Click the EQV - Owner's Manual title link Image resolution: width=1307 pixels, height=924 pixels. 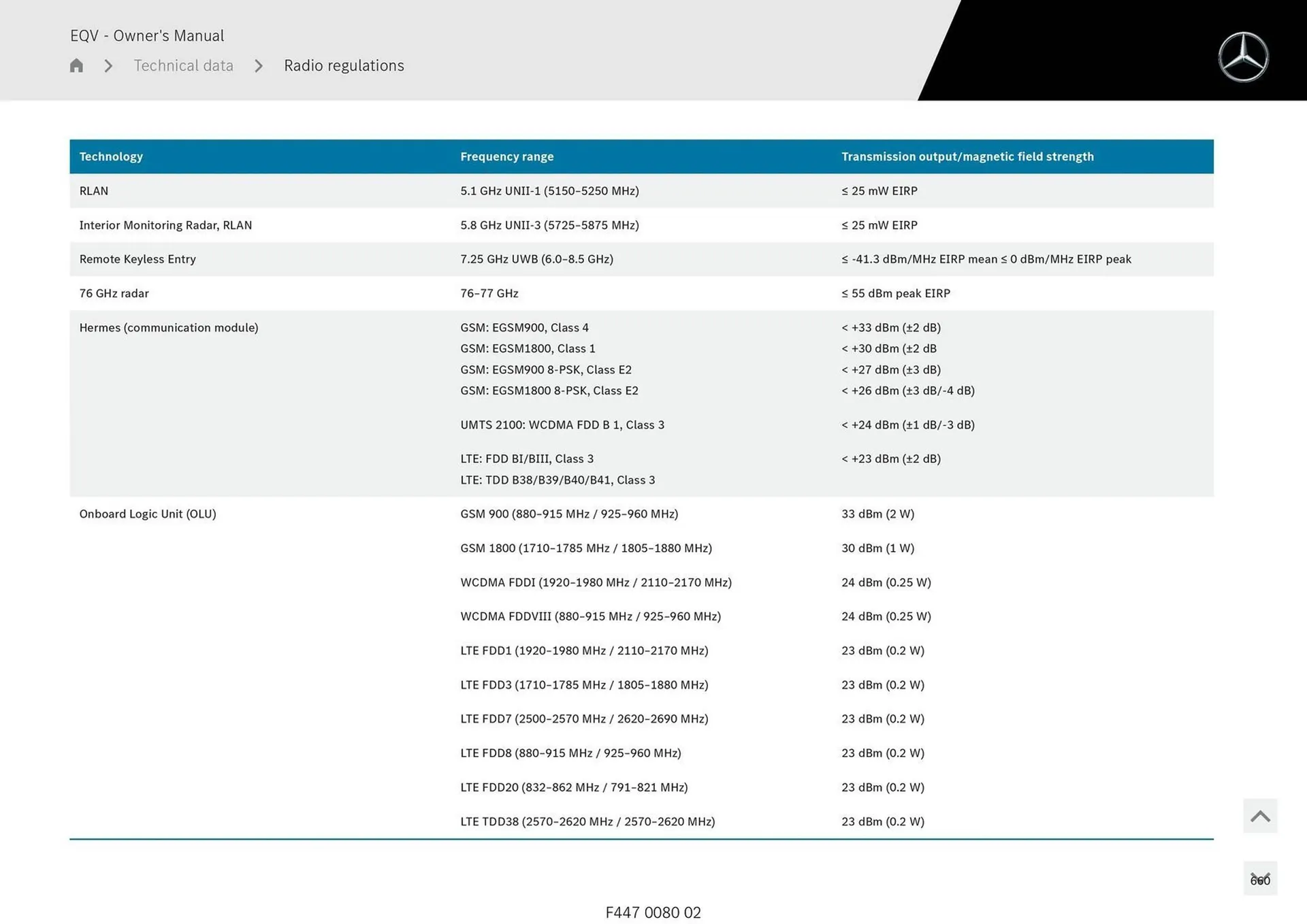click(147, 35)
